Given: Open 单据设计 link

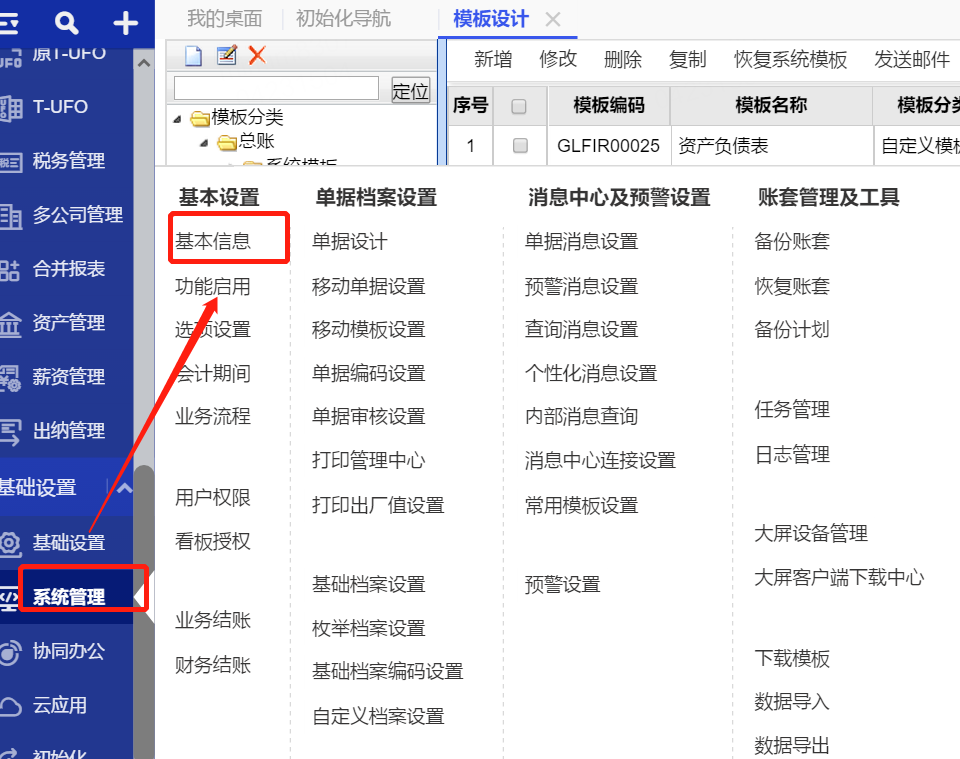Looking at the screenshot, I should point(350,241).
